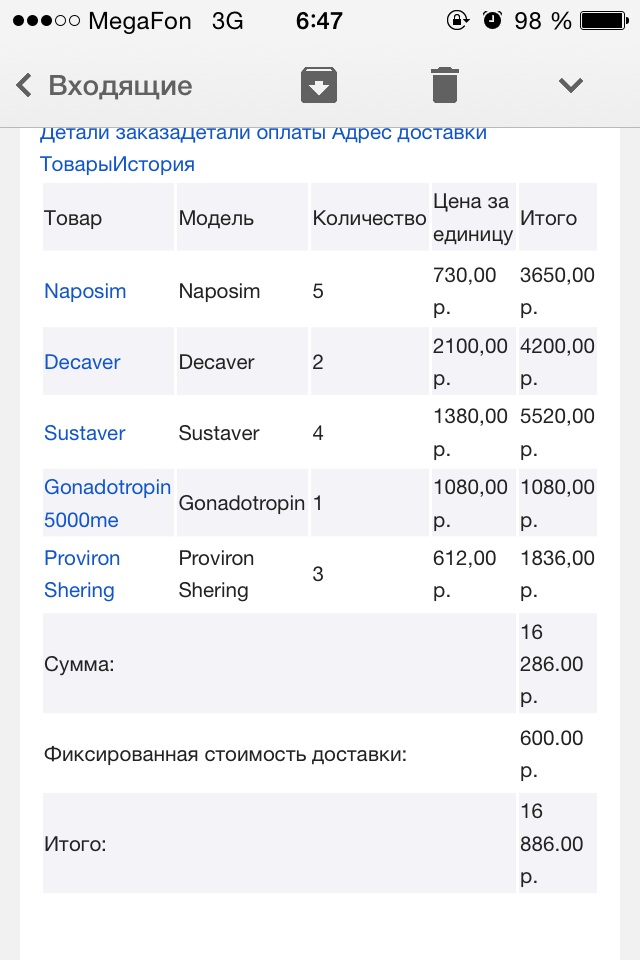
Task: Open the Decaver product link
Action: [x=82, y=362]
